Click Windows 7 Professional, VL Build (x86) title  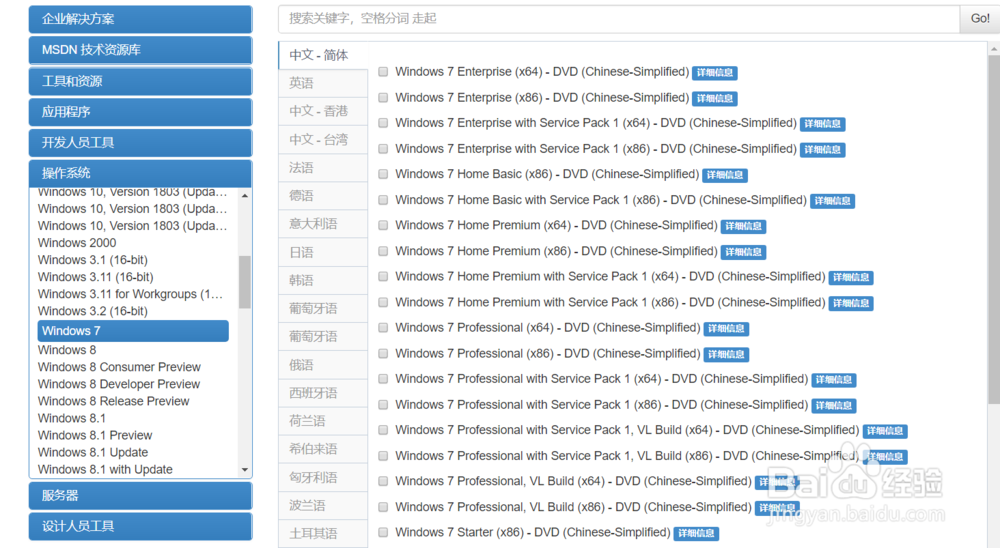click(573, 507)
